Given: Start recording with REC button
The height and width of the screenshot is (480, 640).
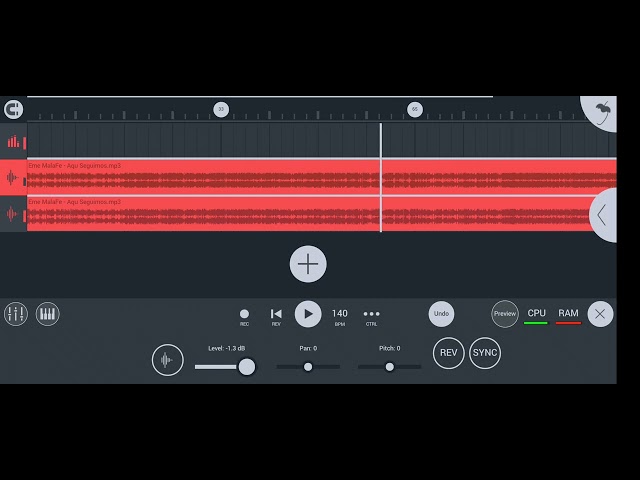Looking at the screenshot, I should (x=244, y=317).
